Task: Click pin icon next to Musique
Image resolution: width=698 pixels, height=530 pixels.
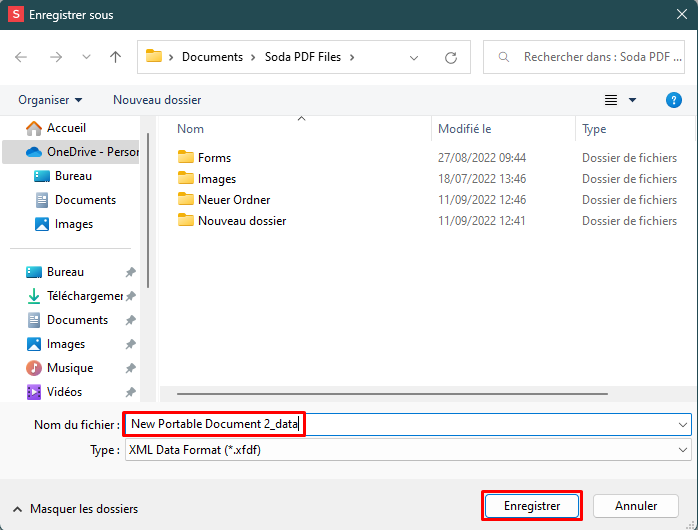Action: coord(130,368)
